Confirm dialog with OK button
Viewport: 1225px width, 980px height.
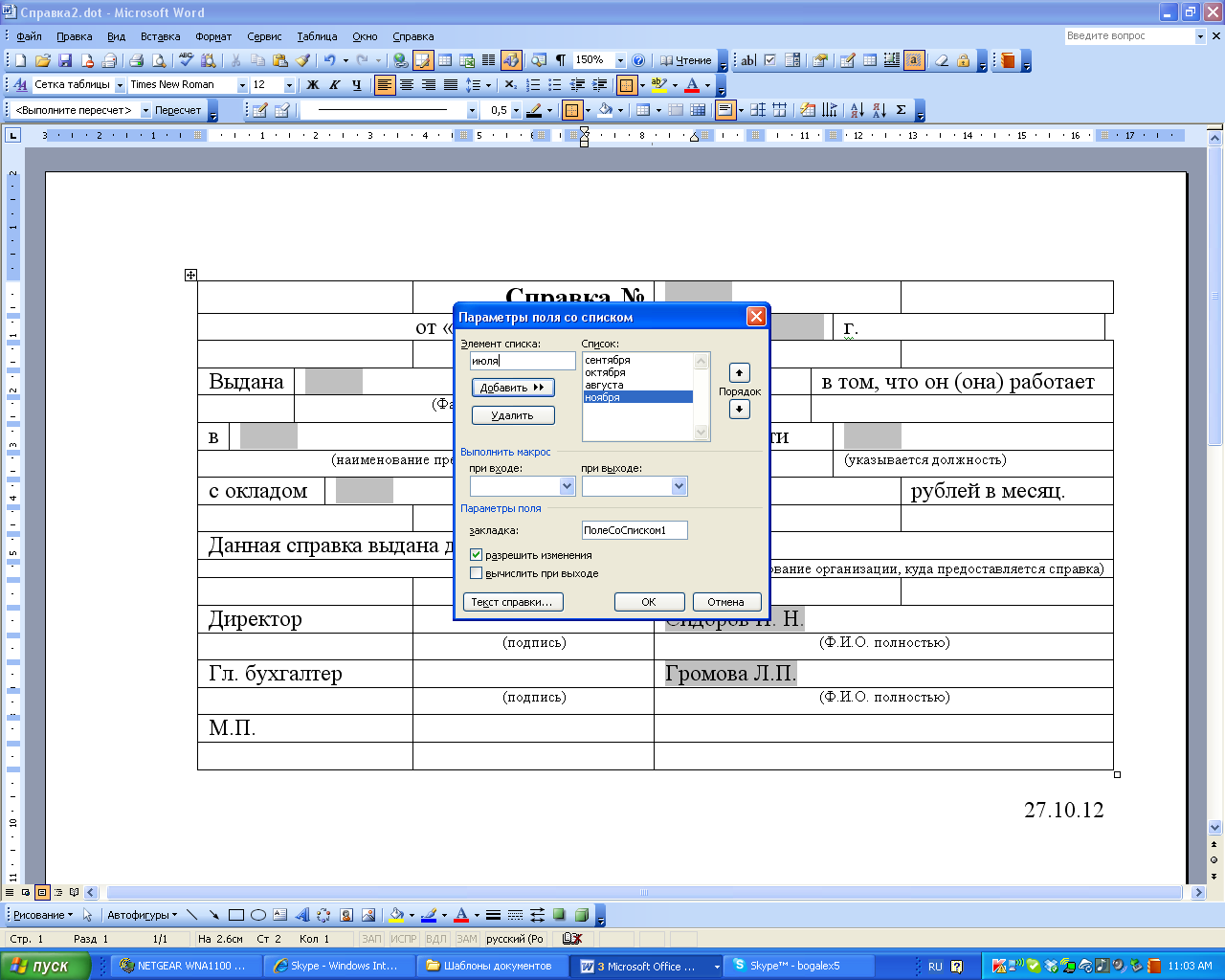click(x=649, y=602)
